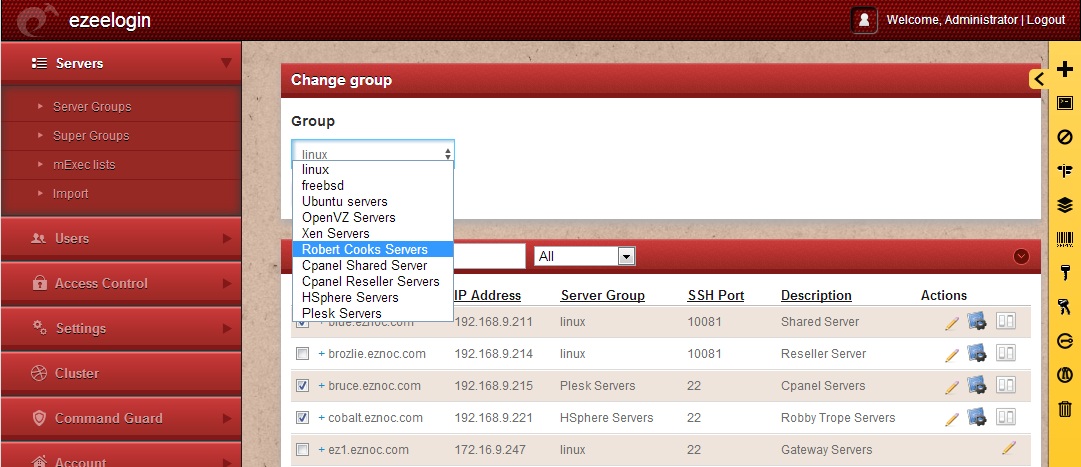Expand brozlie.eznoc.com row with plus sign
Image resolution: width=1081 pixels, height=467 pixels.
coord(321,354)
